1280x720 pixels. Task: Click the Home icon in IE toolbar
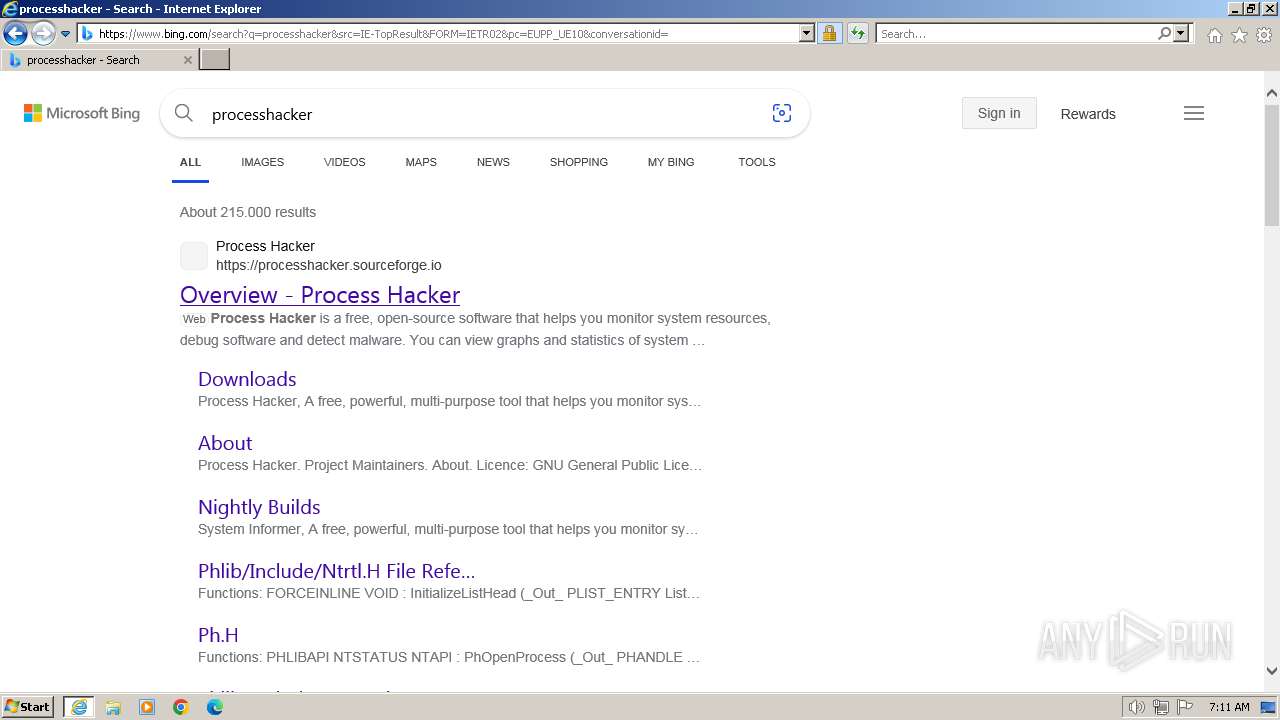pyautogui.click(x=1214, y=35)
